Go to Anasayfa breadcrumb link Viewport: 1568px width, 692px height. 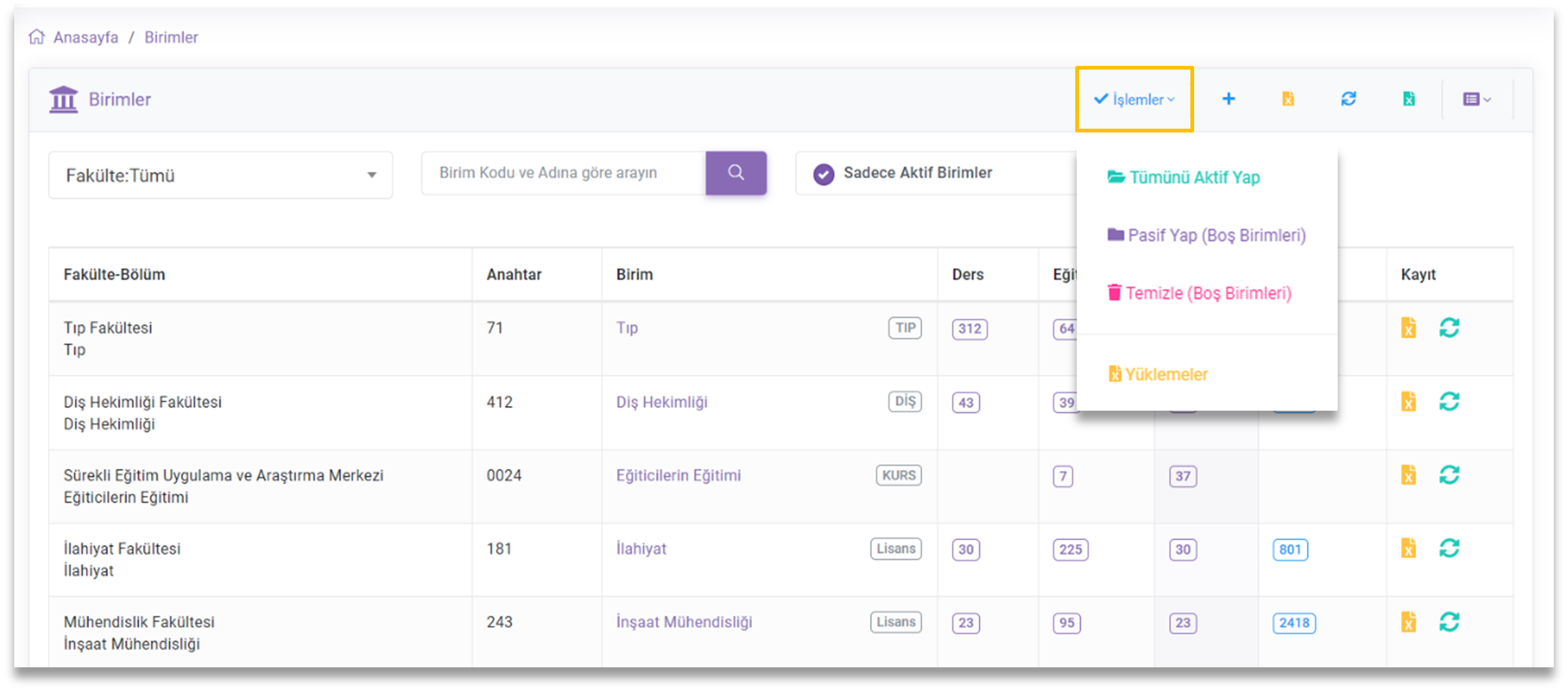tap(85, 37)
